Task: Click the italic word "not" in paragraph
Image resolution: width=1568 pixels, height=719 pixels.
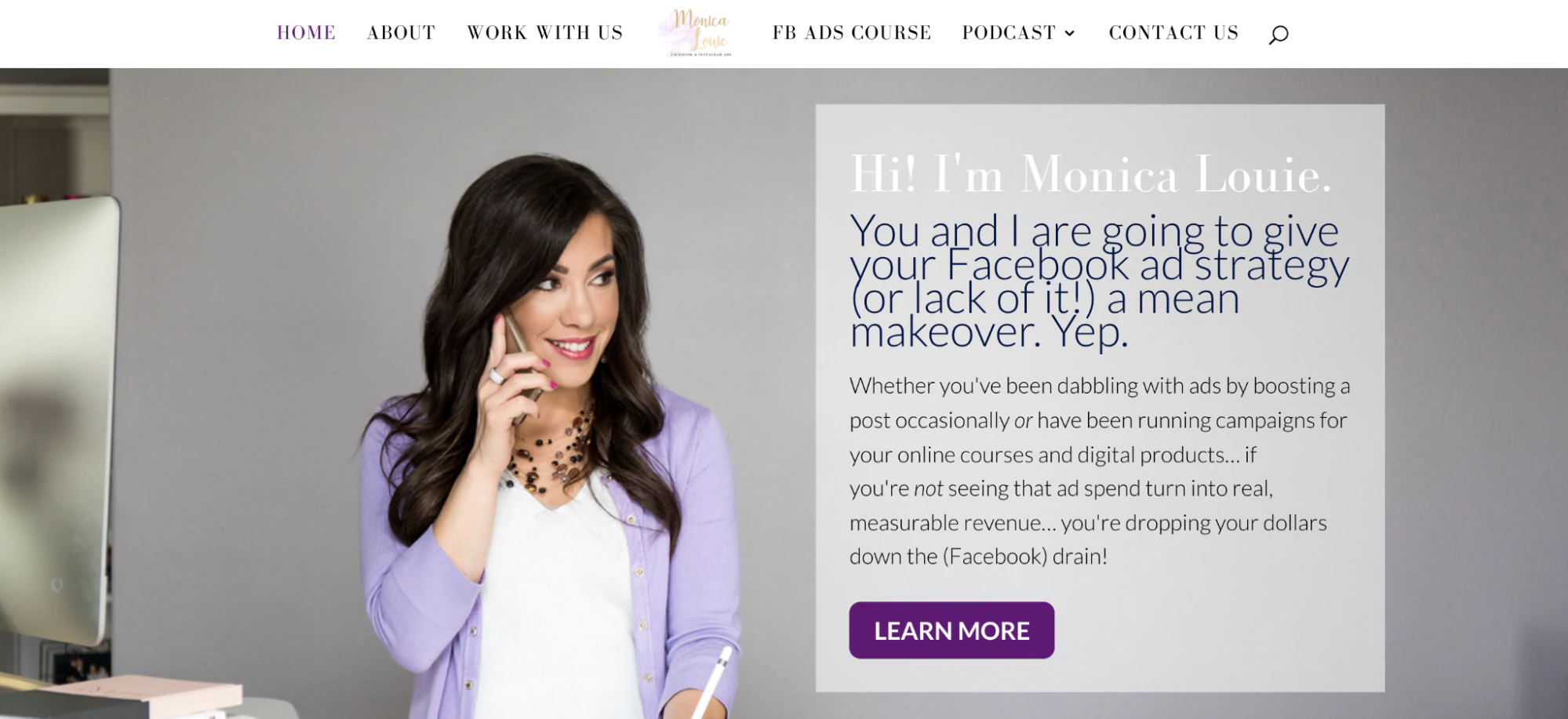Action: point(929,488)
